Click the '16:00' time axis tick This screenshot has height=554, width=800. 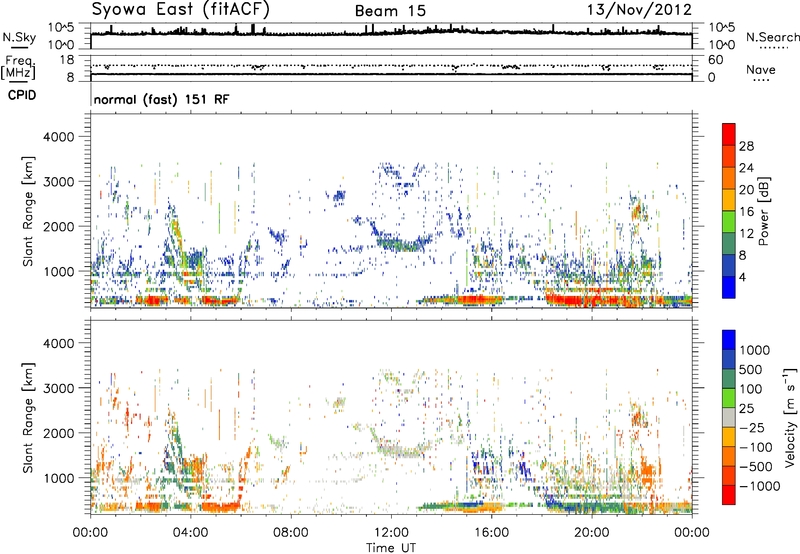[x=491, y=533]
